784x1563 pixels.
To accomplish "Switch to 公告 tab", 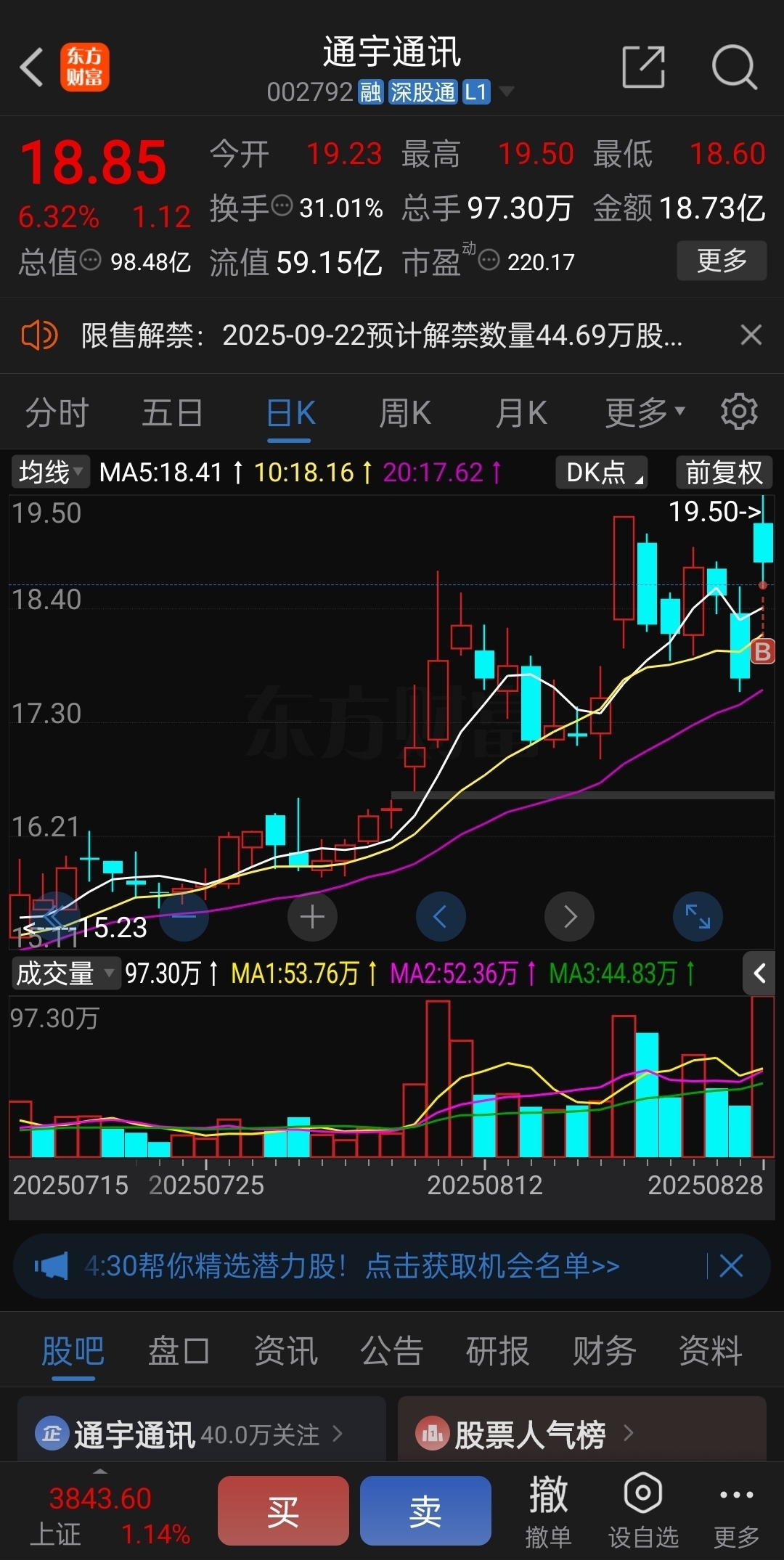I will [x=391, y=1352].
